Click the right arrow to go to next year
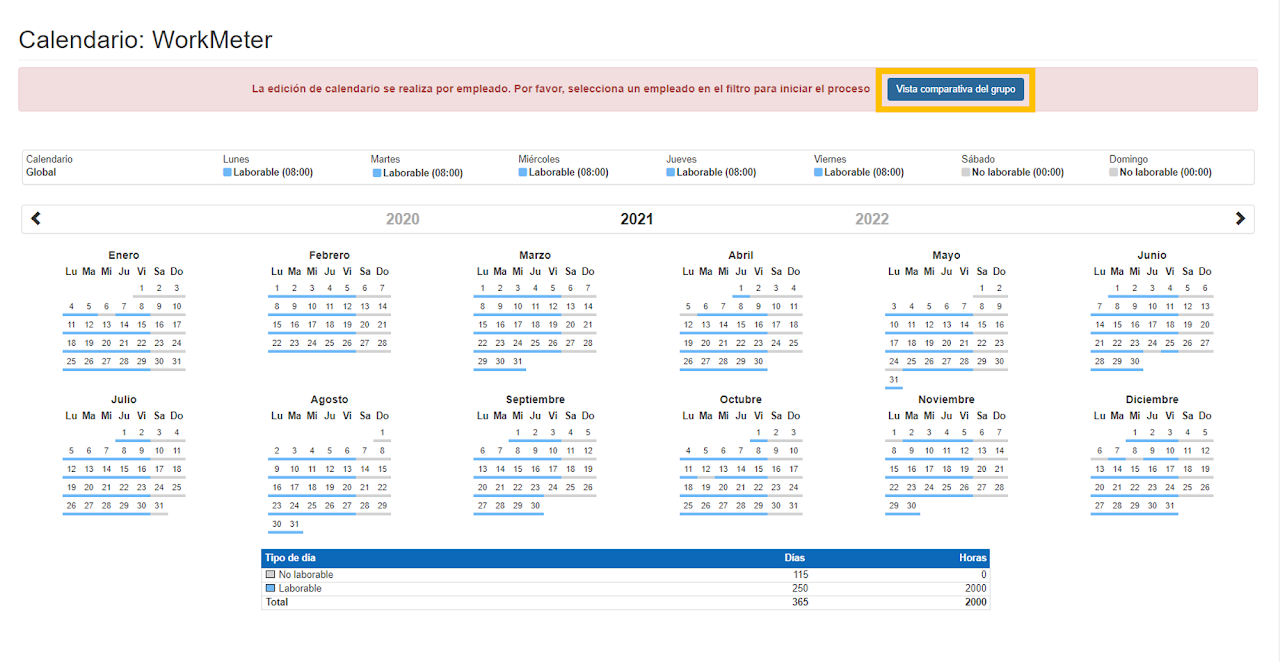Viewport: 1280px width, 662px height. tap(1240, 219)
